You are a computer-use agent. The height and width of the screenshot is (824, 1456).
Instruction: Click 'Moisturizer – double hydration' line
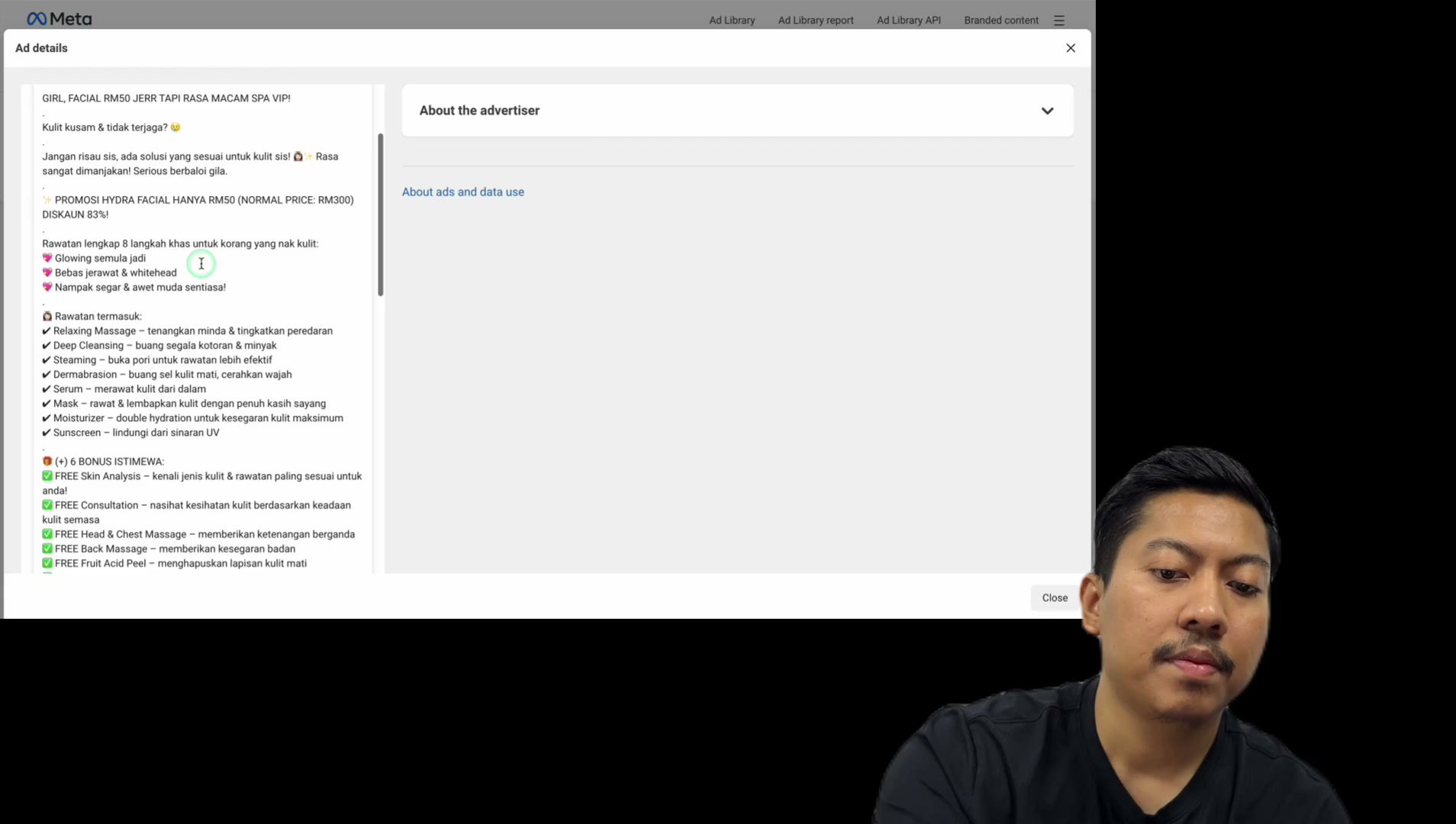[192, 418]
